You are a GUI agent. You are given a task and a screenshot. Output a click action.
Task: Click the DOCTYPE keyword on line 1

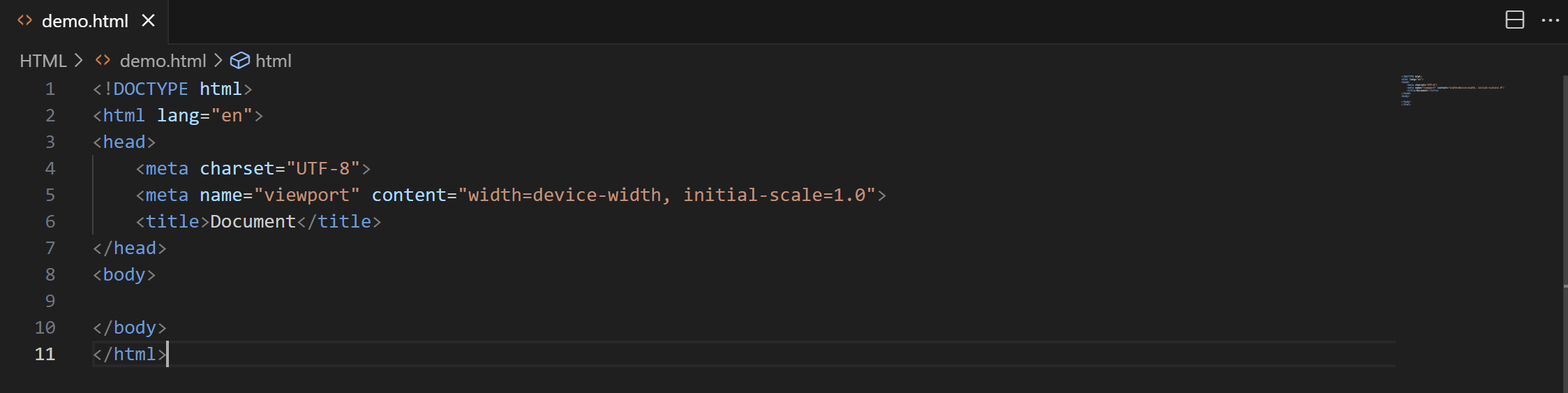point(150,89)
